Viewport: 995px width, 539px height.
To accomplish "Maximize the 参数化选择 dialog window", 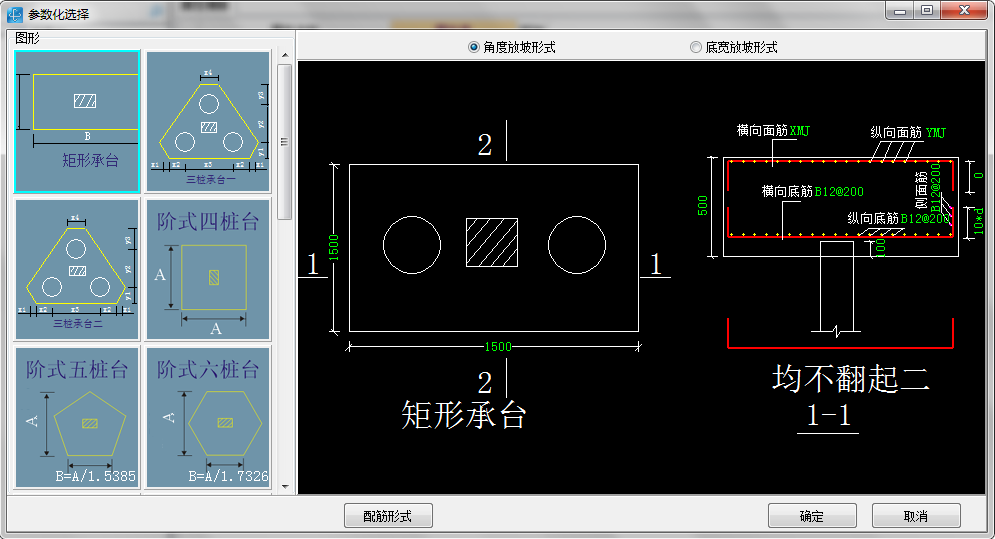I will [927, 10].
